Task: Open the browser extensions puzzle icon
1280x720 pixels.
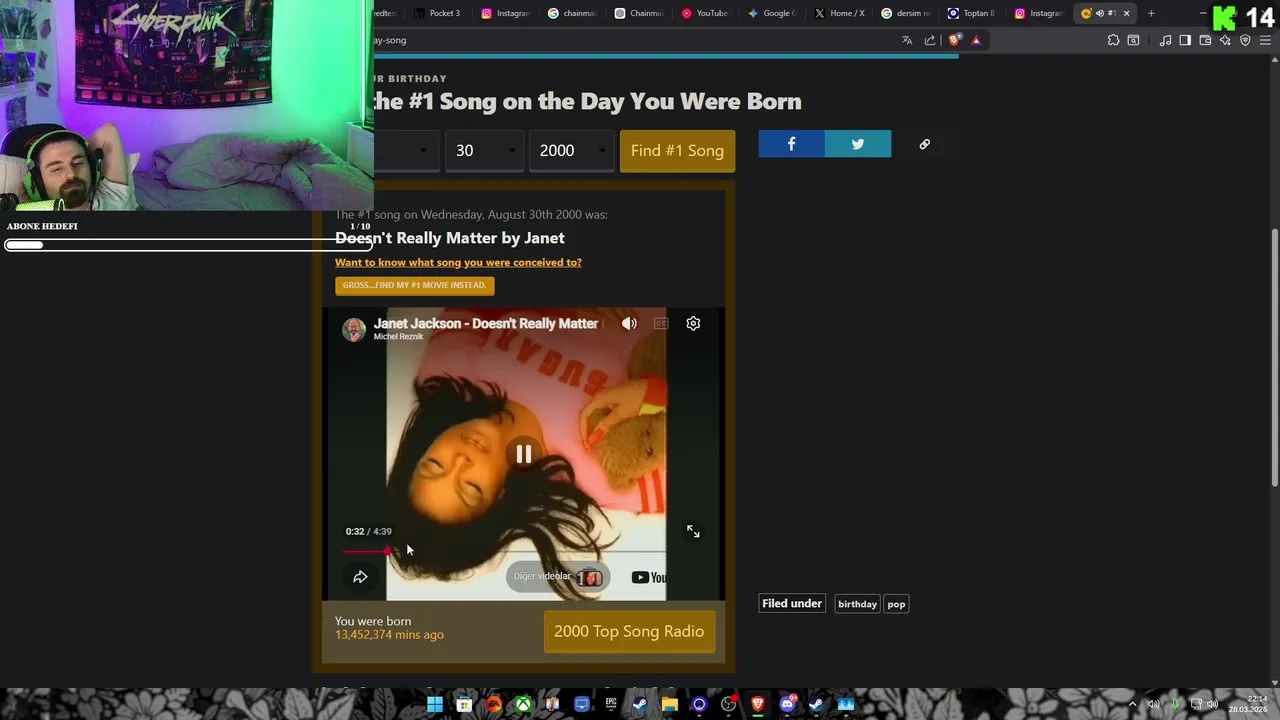Action: [x=1113, y=40]
